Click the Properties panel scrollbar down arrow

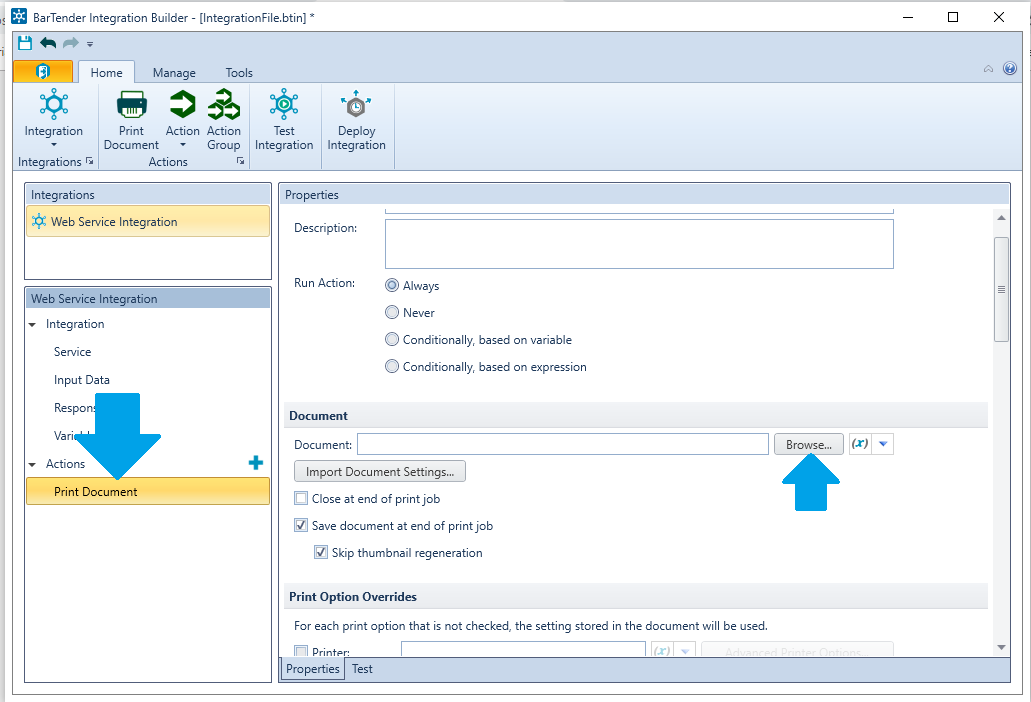coord(1001,647)
